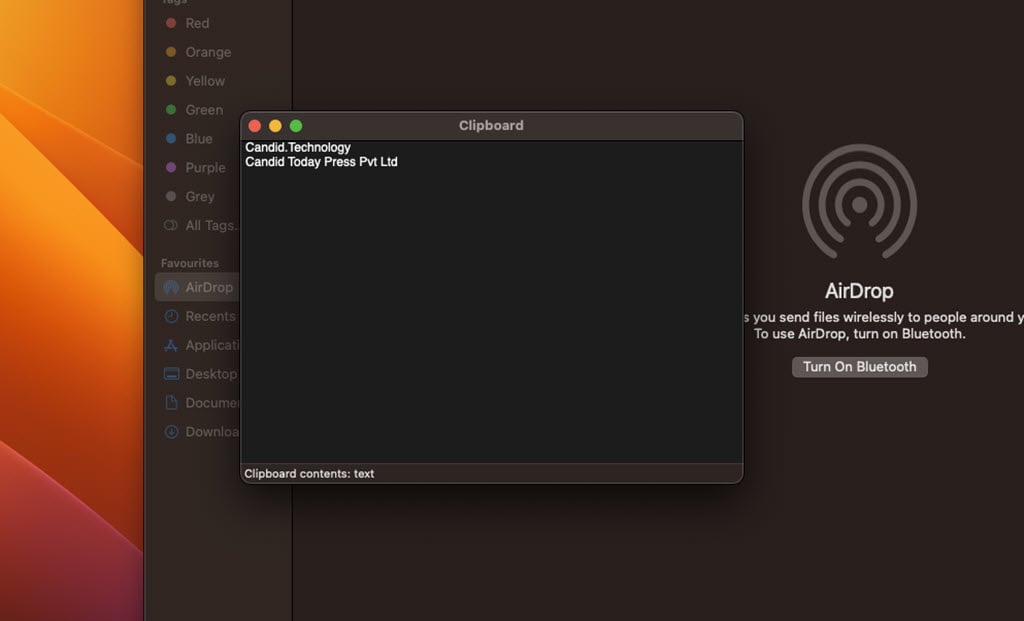Select the Red tag in Finder sidebar
The width and height of the screenshot is (1024, 621).
coord(197,24)
